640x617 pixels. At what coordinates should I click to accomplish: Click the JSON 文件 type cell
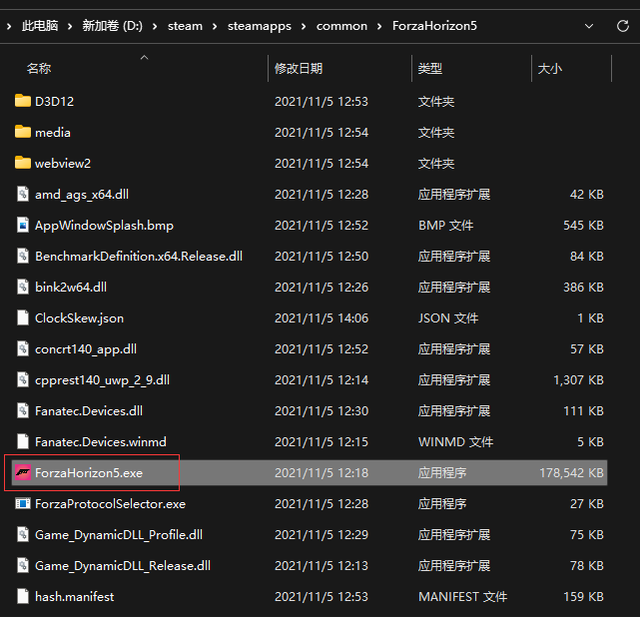(448, 318)
